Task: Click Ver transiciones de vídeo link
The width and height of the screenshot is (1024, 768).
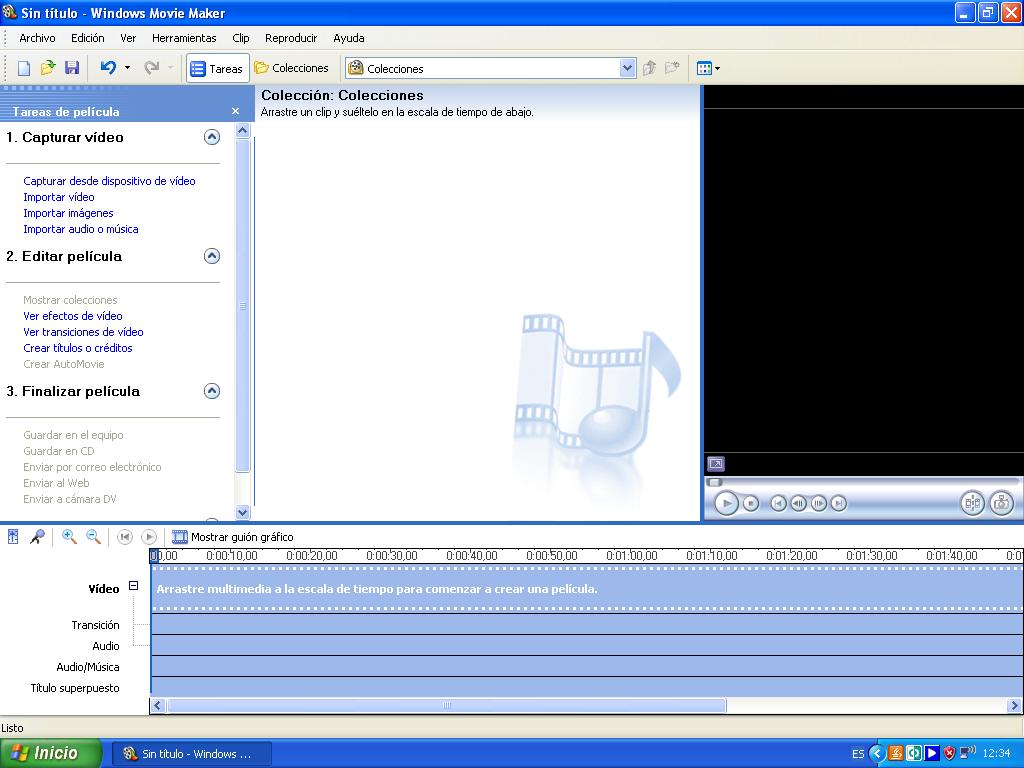Action: click(83, 332)
